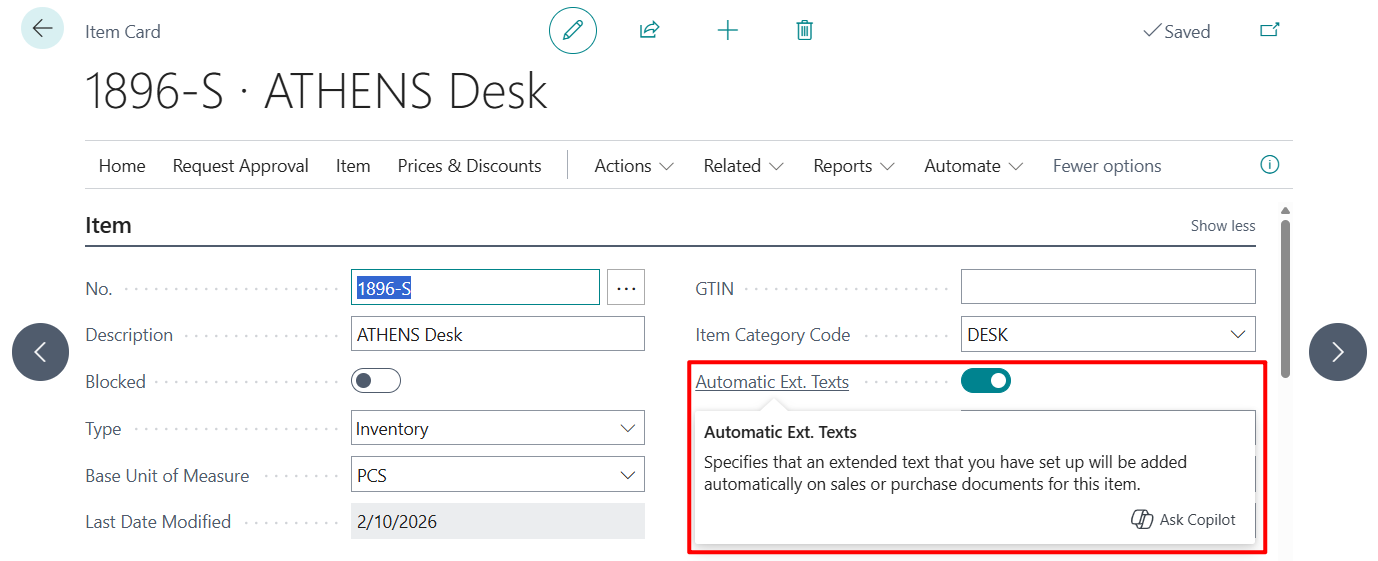This screenshot has width=1378, height=561.
Task: Open item card in new window
Action: pos(1269,31)
